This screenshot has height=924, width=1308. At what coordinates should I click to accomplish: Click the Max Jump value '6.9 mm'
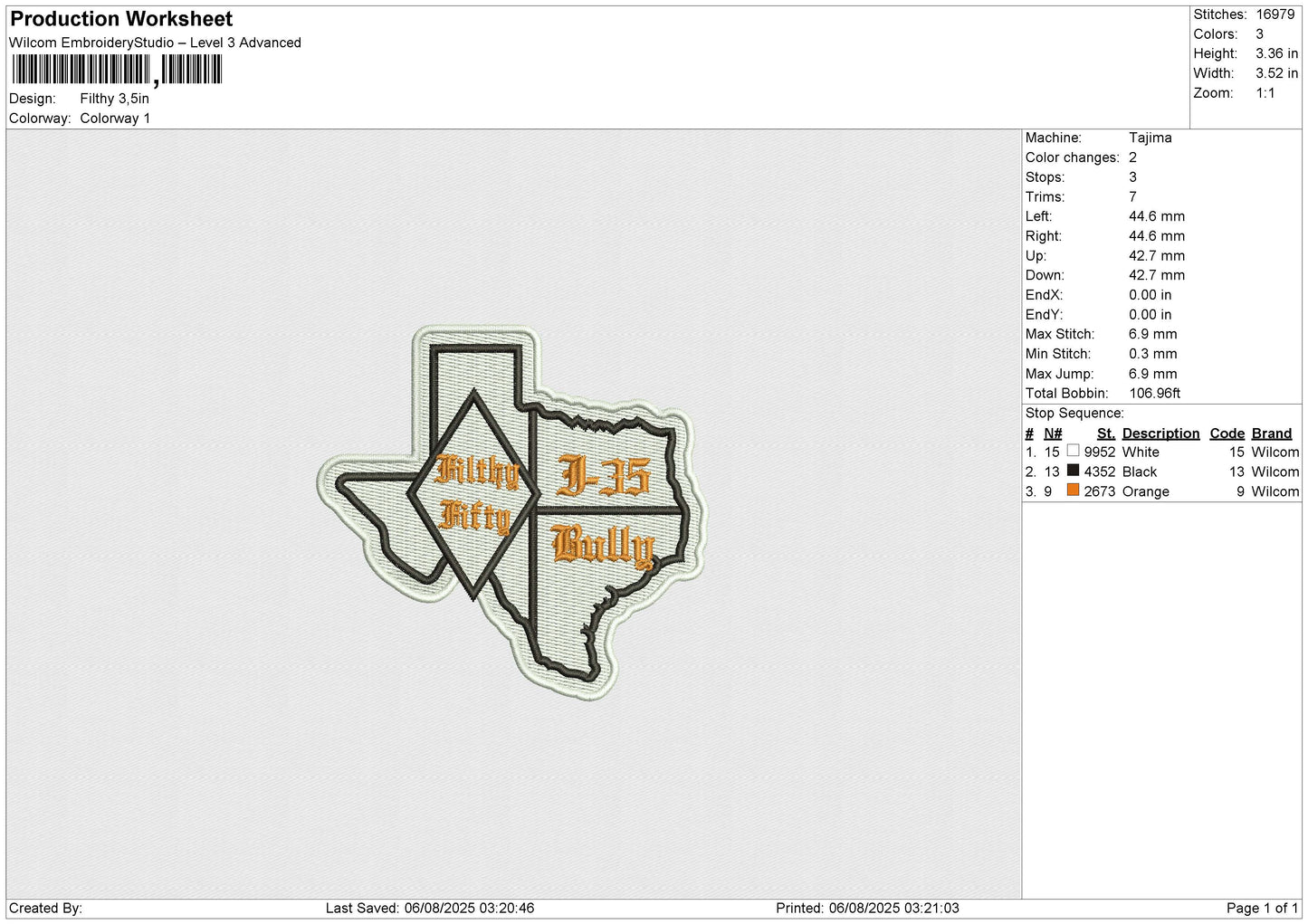[1153, 374]
